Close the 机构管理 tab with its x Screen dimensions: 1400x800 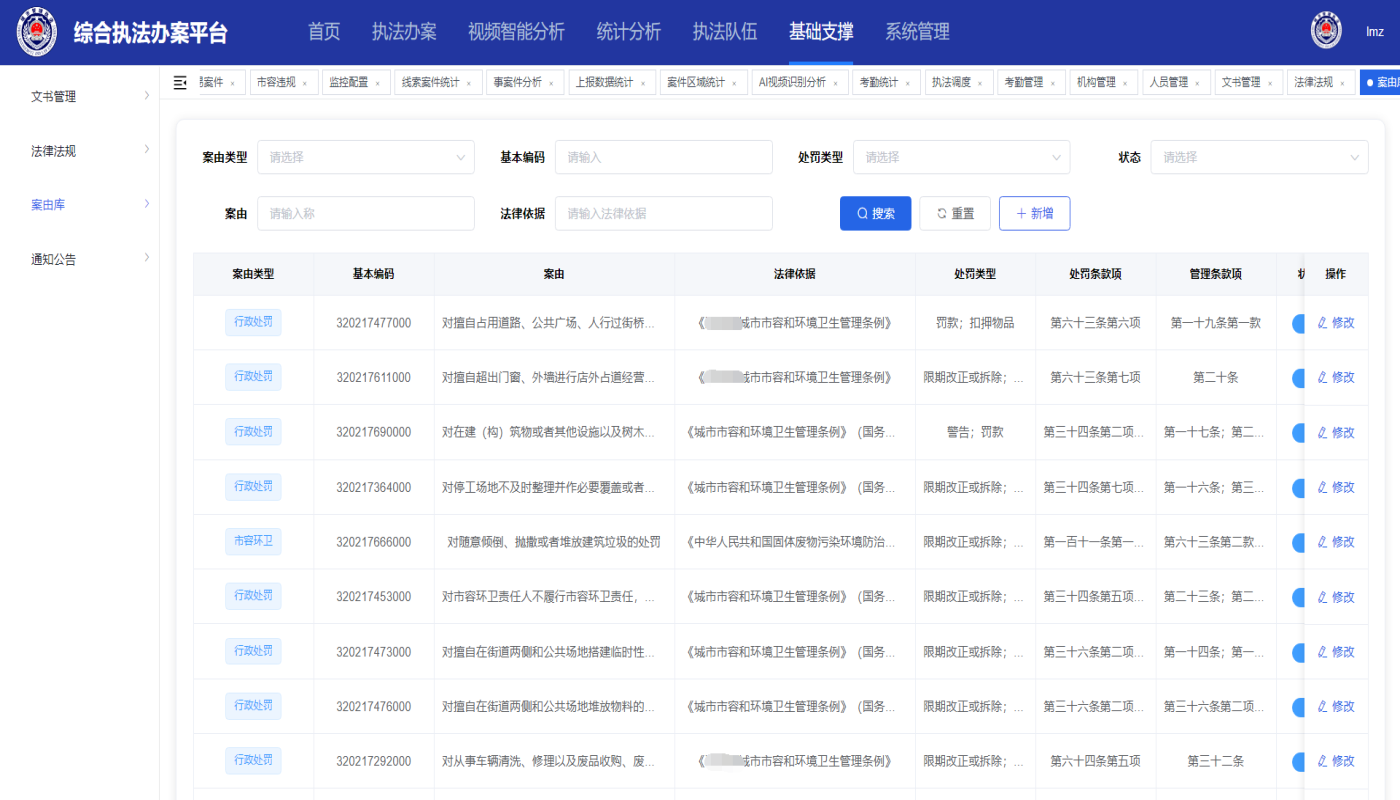coord(1125,83)
